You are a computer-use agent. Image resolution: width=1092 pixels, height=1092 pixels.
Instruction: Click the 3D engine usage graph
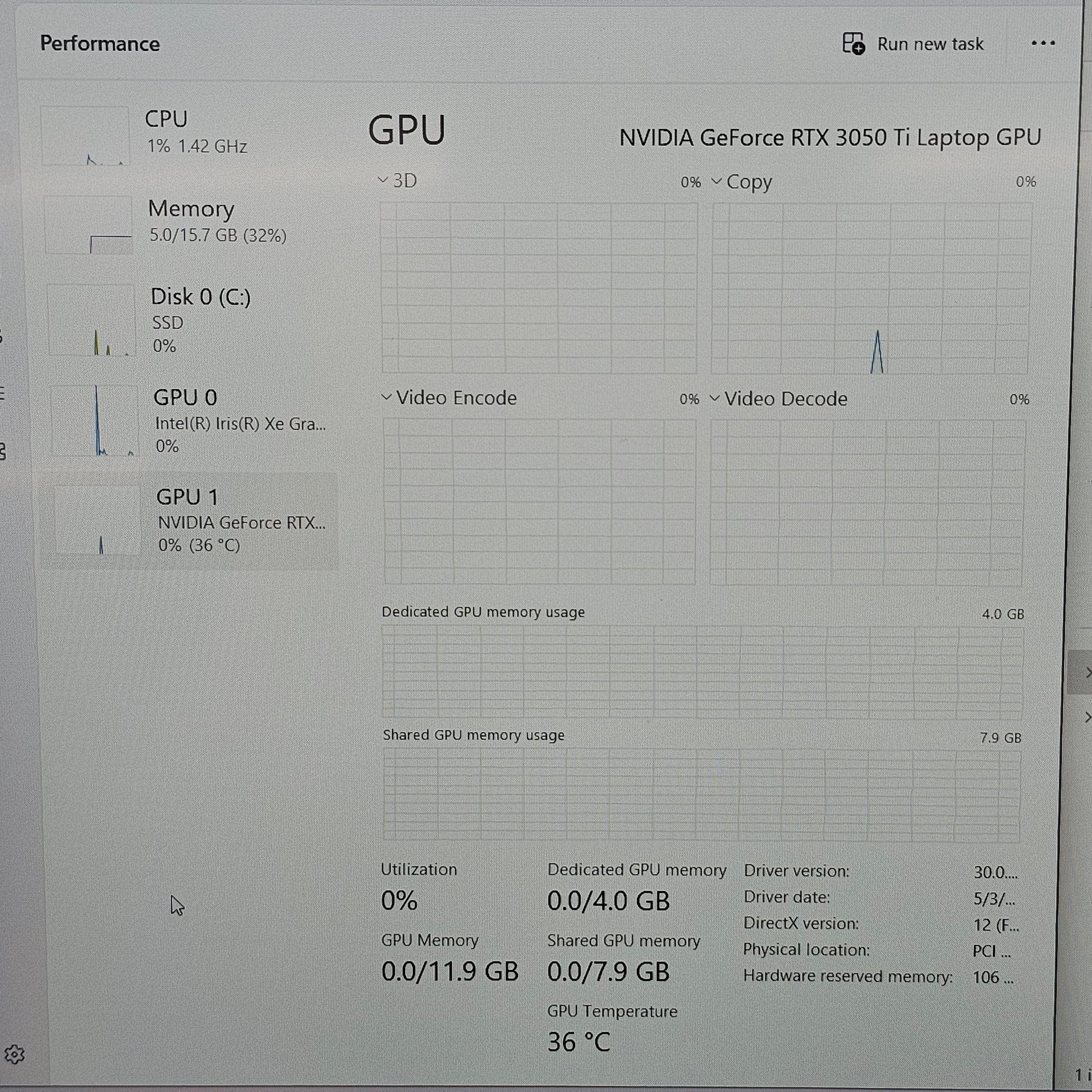click(539, 288)
